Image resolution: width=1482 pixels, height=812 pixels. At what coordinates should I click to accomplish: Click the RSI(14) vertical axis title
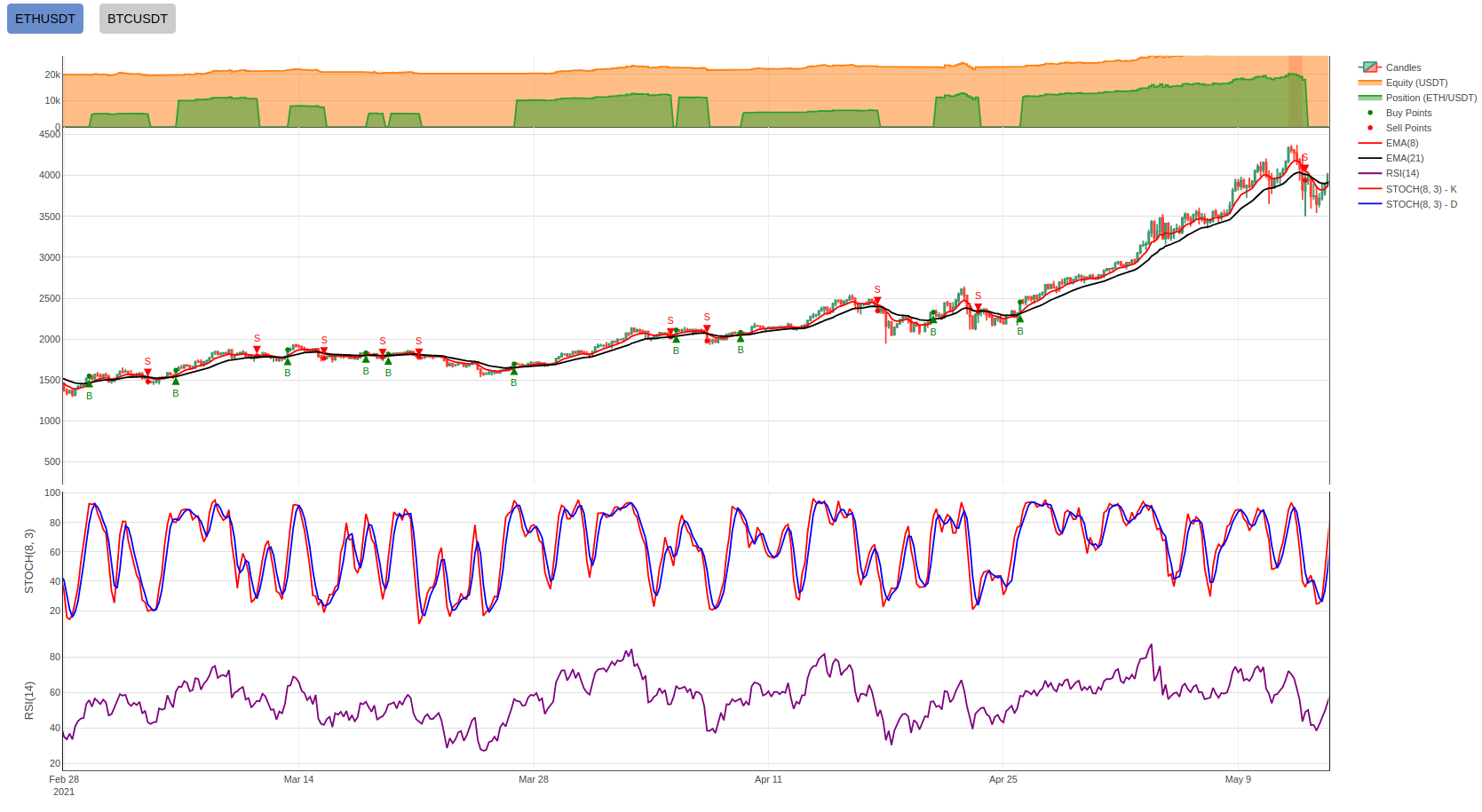(x=29, y=700)
